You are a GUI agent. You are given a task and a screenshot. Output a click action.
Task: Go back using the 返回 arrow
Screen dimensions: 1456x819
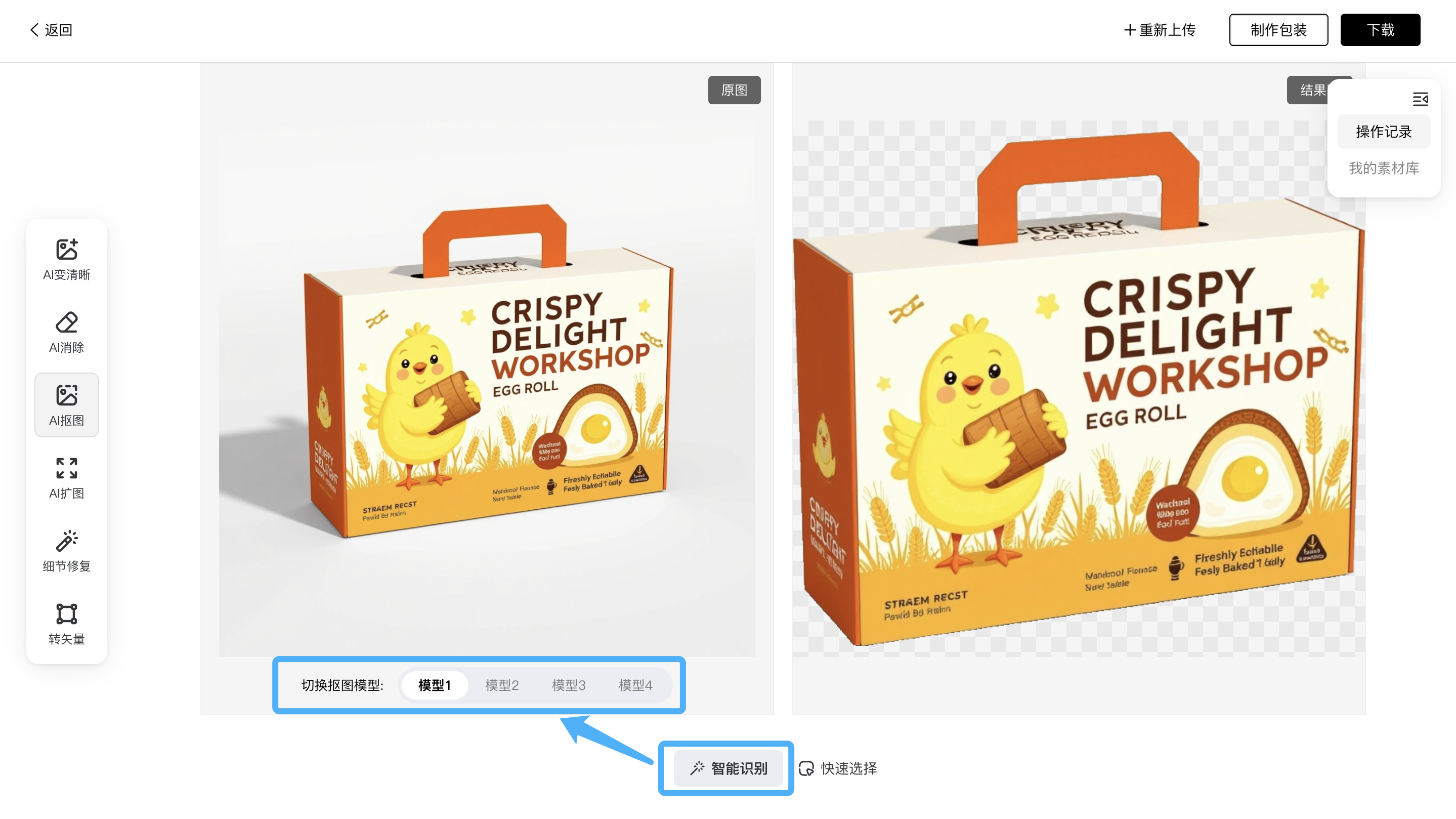tap(51, 30)
